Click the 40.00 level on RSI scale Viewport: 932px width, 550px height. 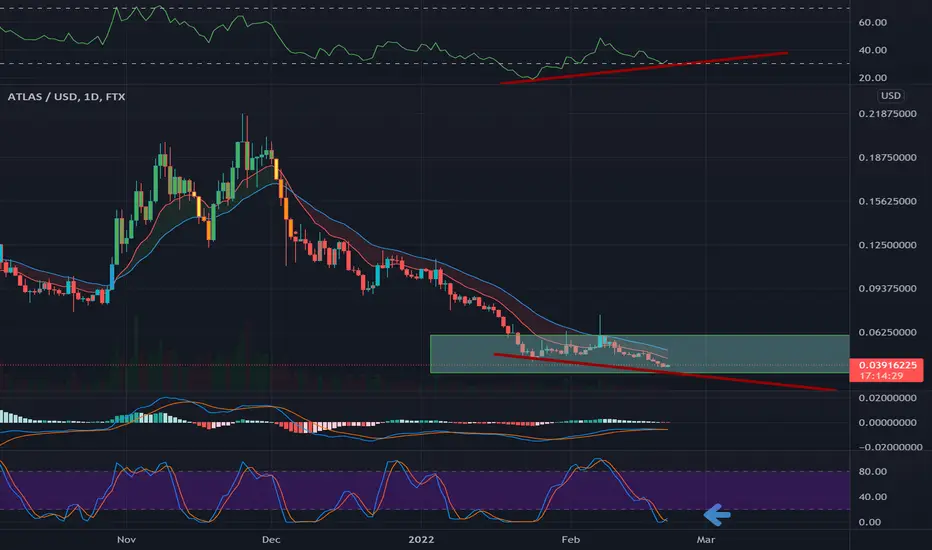(873, 51)
